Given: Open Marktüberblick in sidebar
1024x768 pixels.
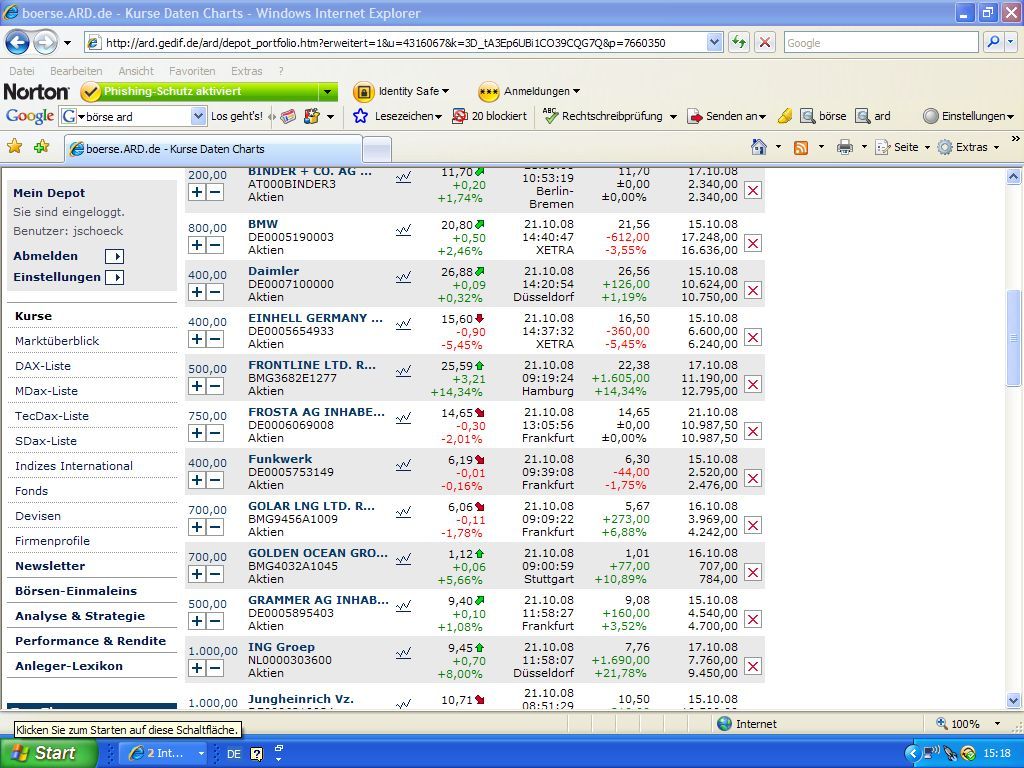Looking at the screenshot, I should coord(57,341).
